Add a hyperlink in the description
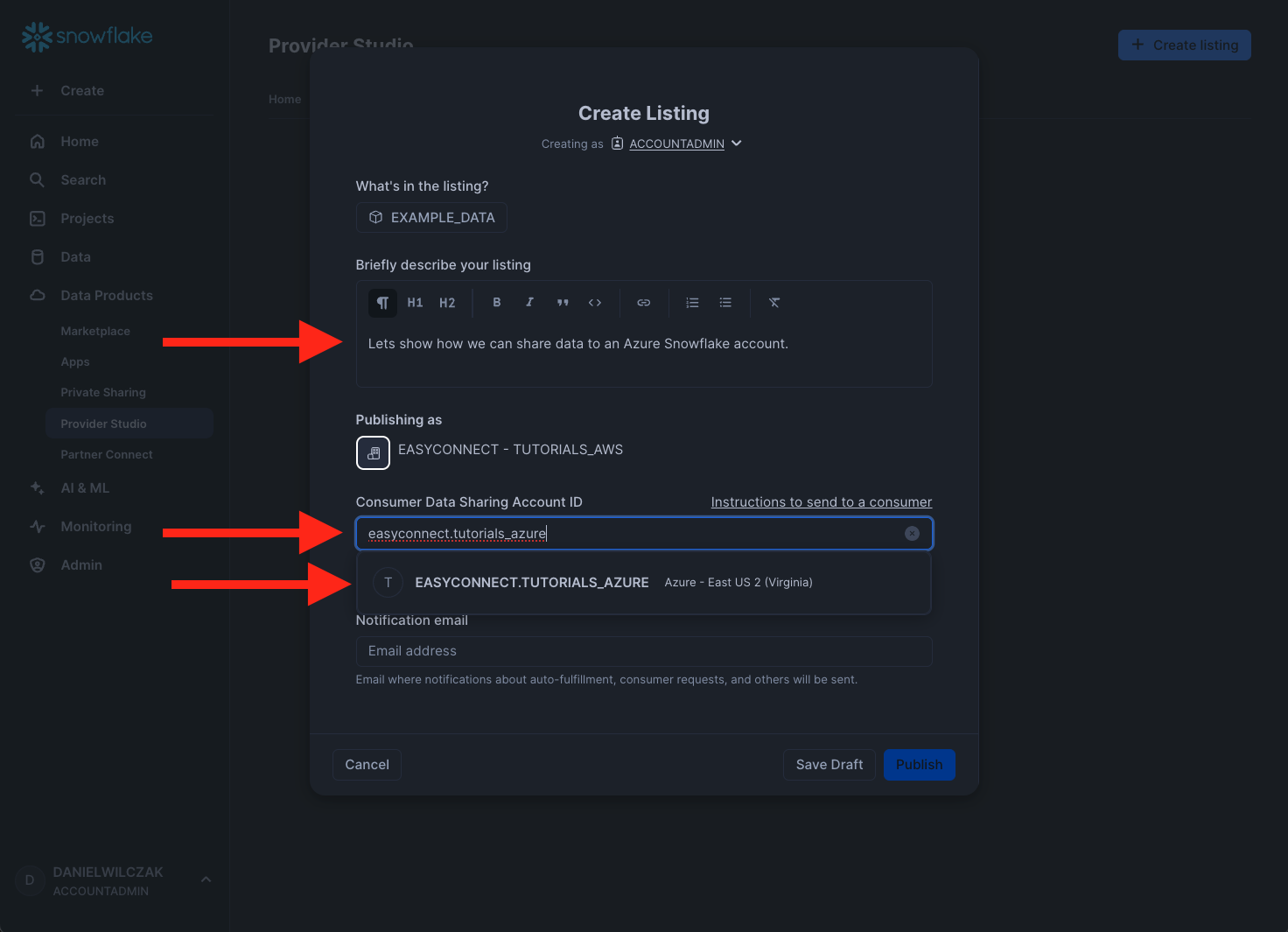The image size is (1288, 932). click(643, 303)
